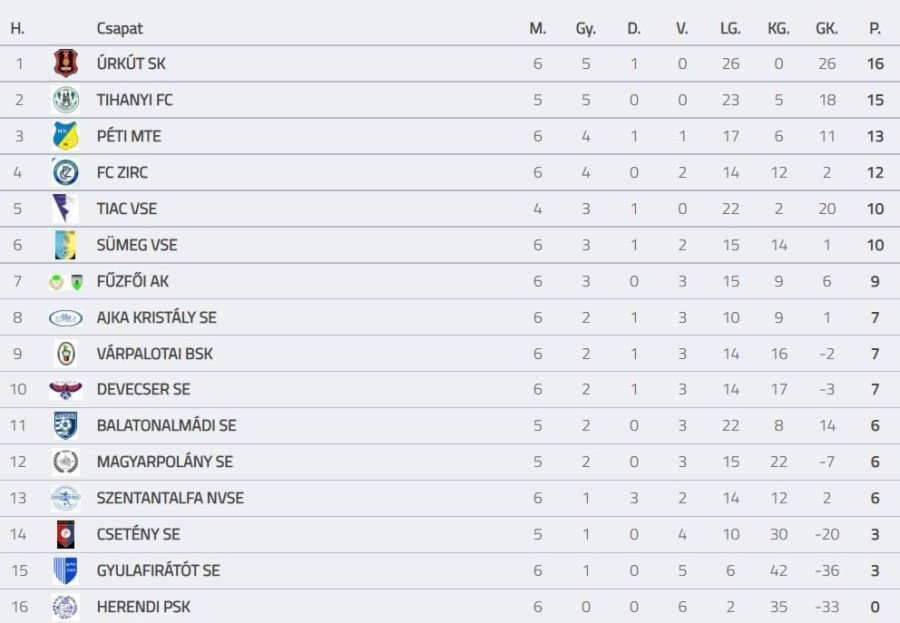
Task: Click the Tihanyi FC team logo
Action: 66,100
